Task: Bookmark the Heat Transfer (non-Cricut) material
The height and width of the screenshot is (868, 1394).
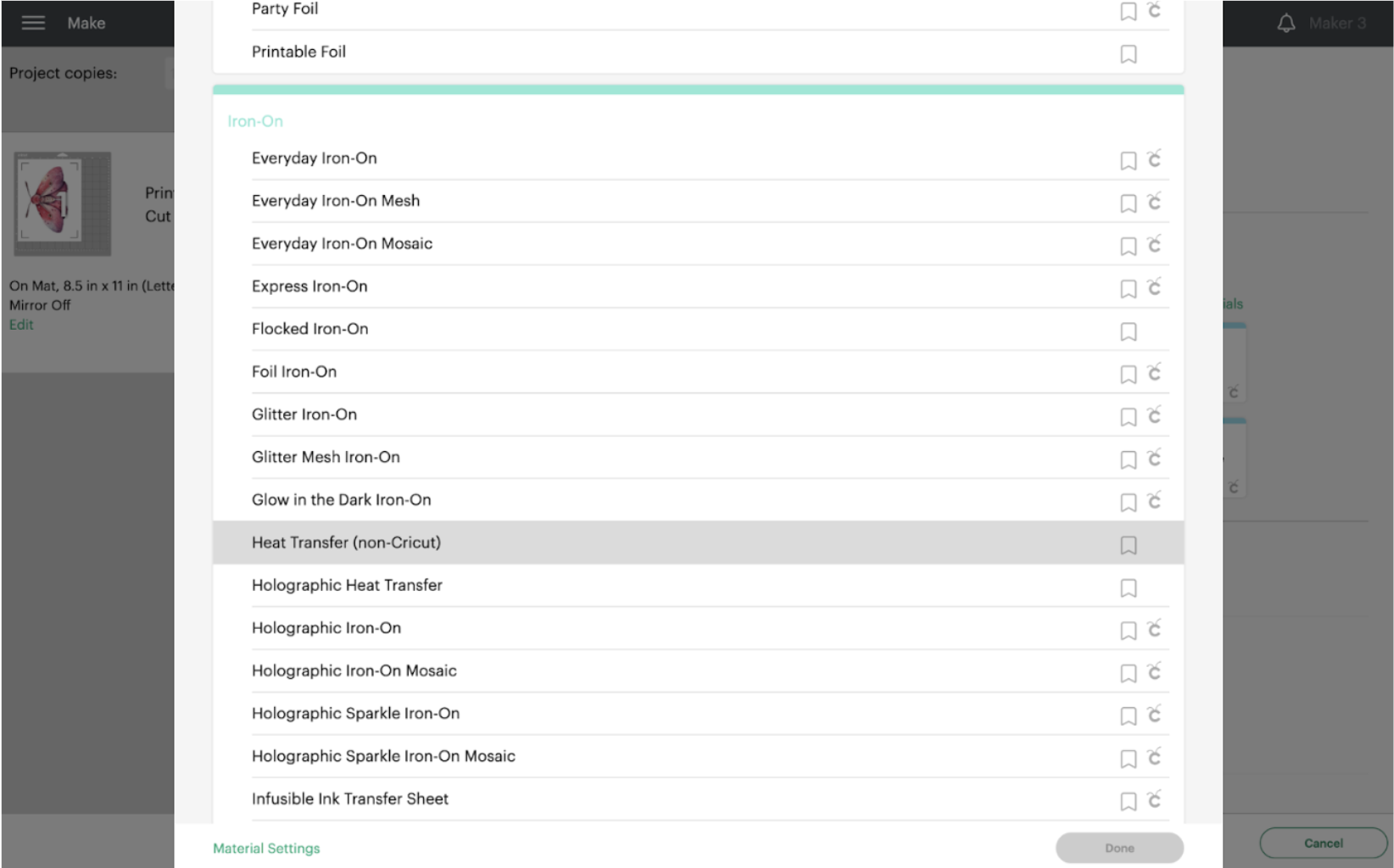Action: click(1128, 545)
